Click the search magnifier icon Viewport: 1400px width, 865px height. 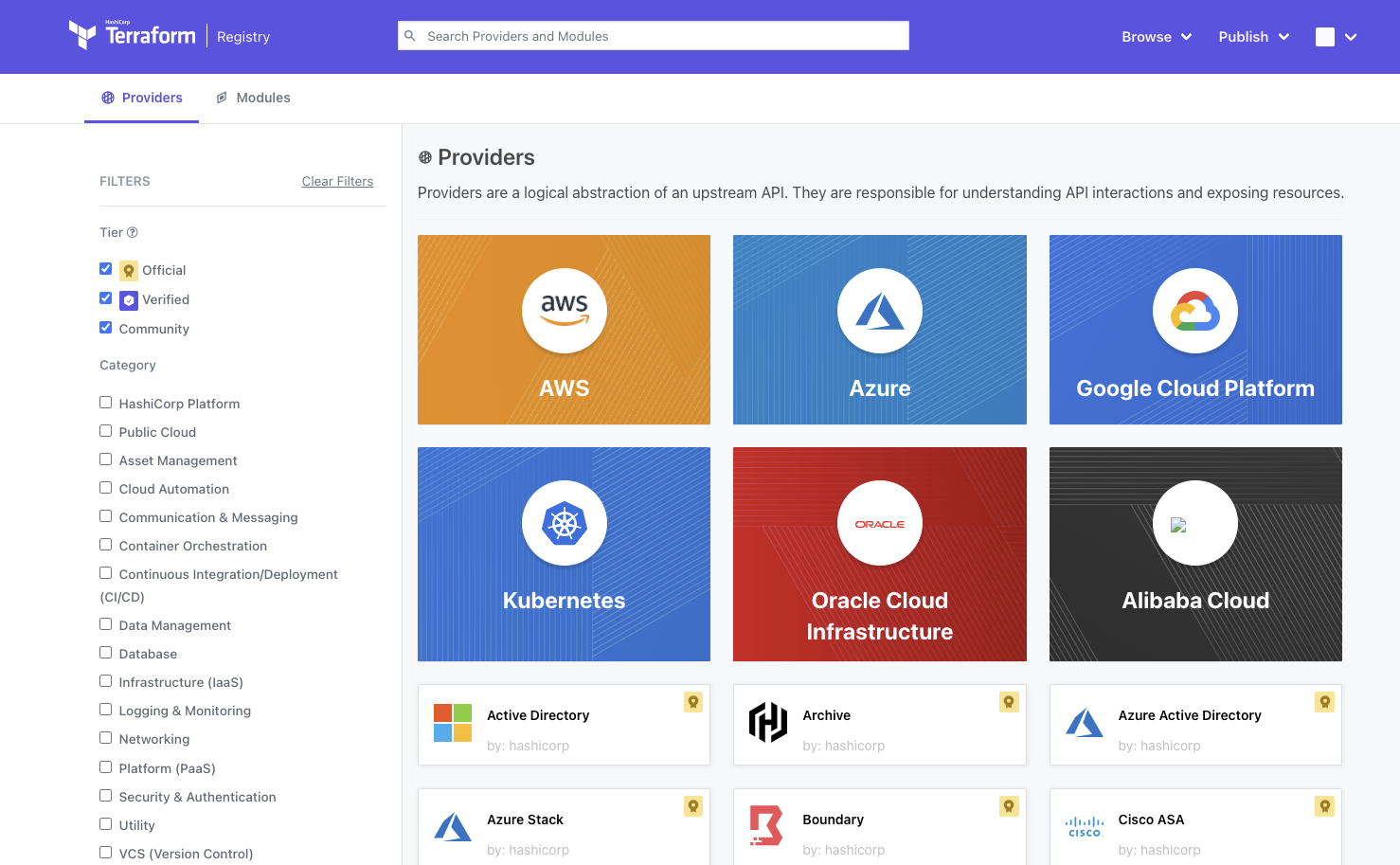[x=410, y=36]
